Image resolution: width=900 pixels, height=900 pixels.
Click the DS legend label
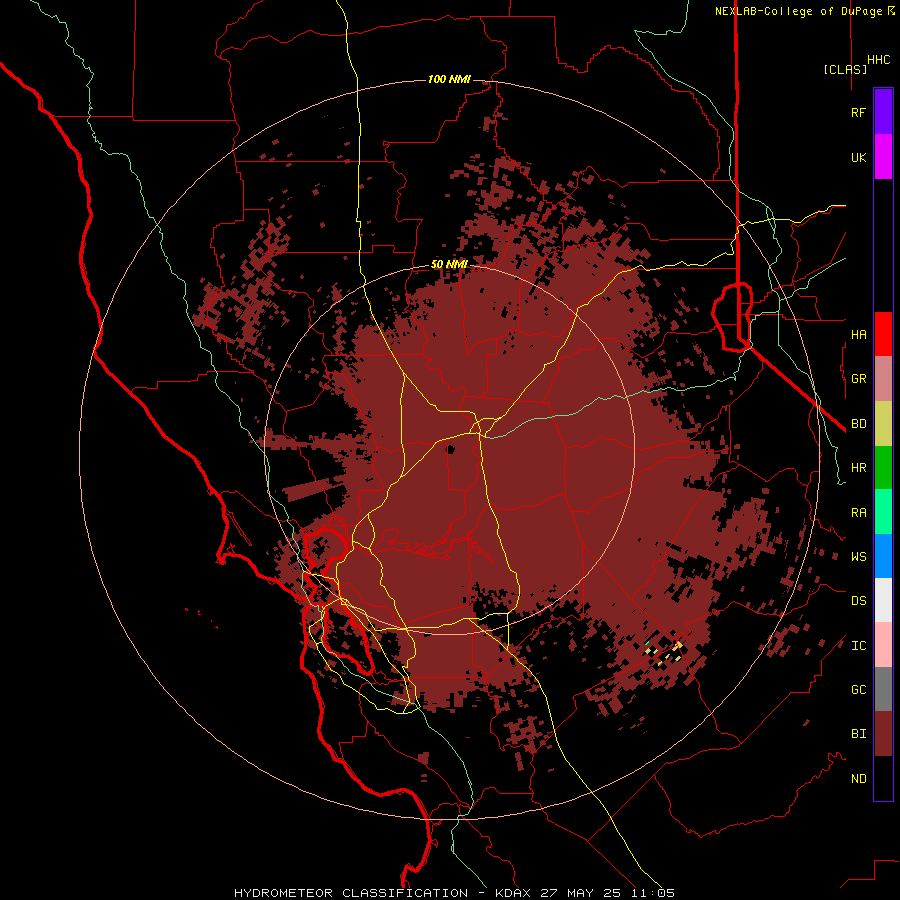coord(858,601)
